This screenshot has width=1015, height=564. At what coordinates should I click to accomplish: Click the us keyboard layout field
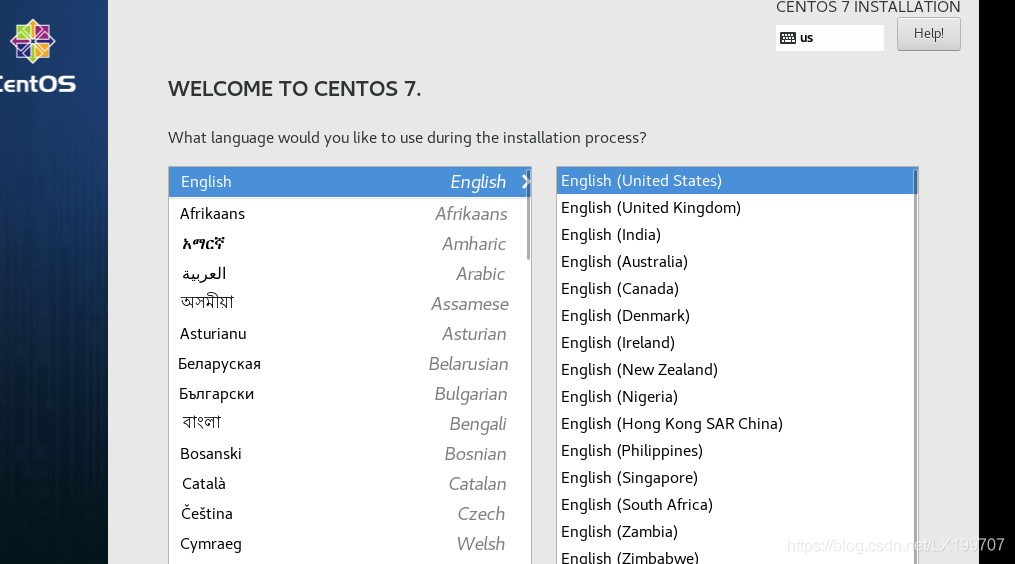coord(830,38)
